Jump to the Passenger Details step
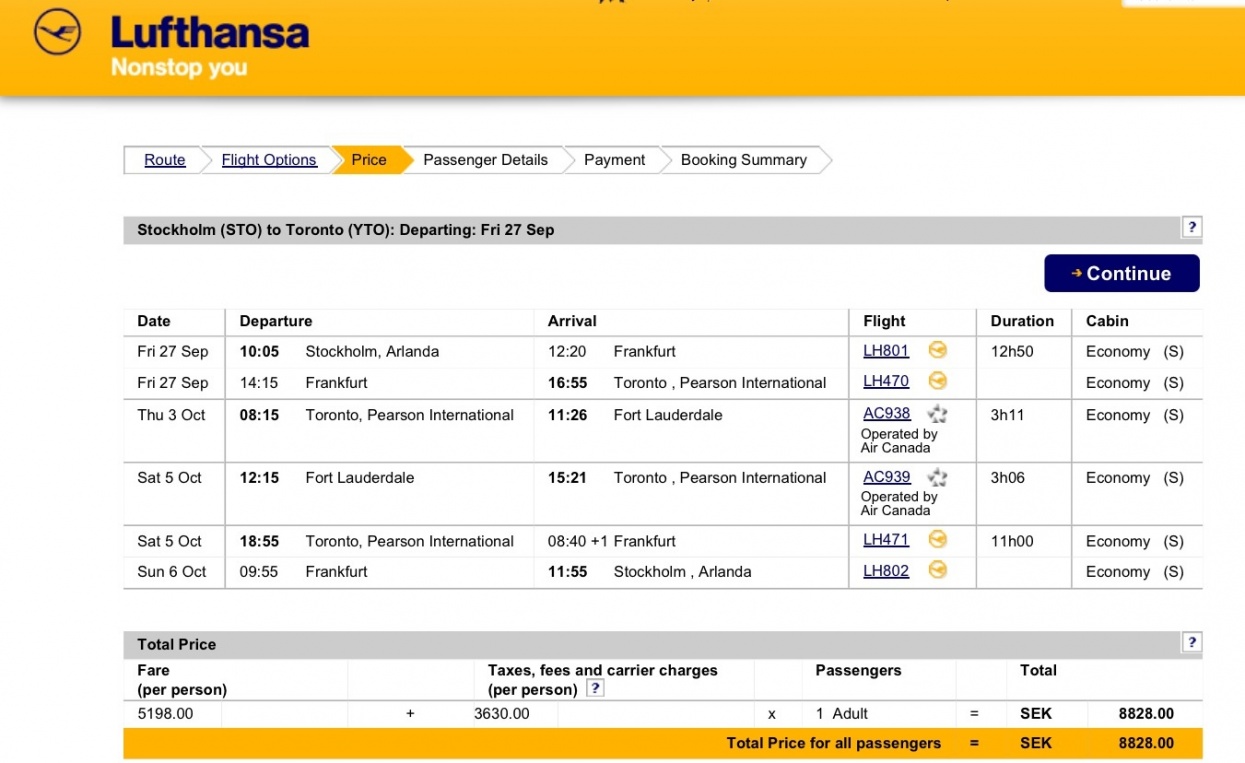Screen dimensions: 1245x763 [x=485, y=160]
